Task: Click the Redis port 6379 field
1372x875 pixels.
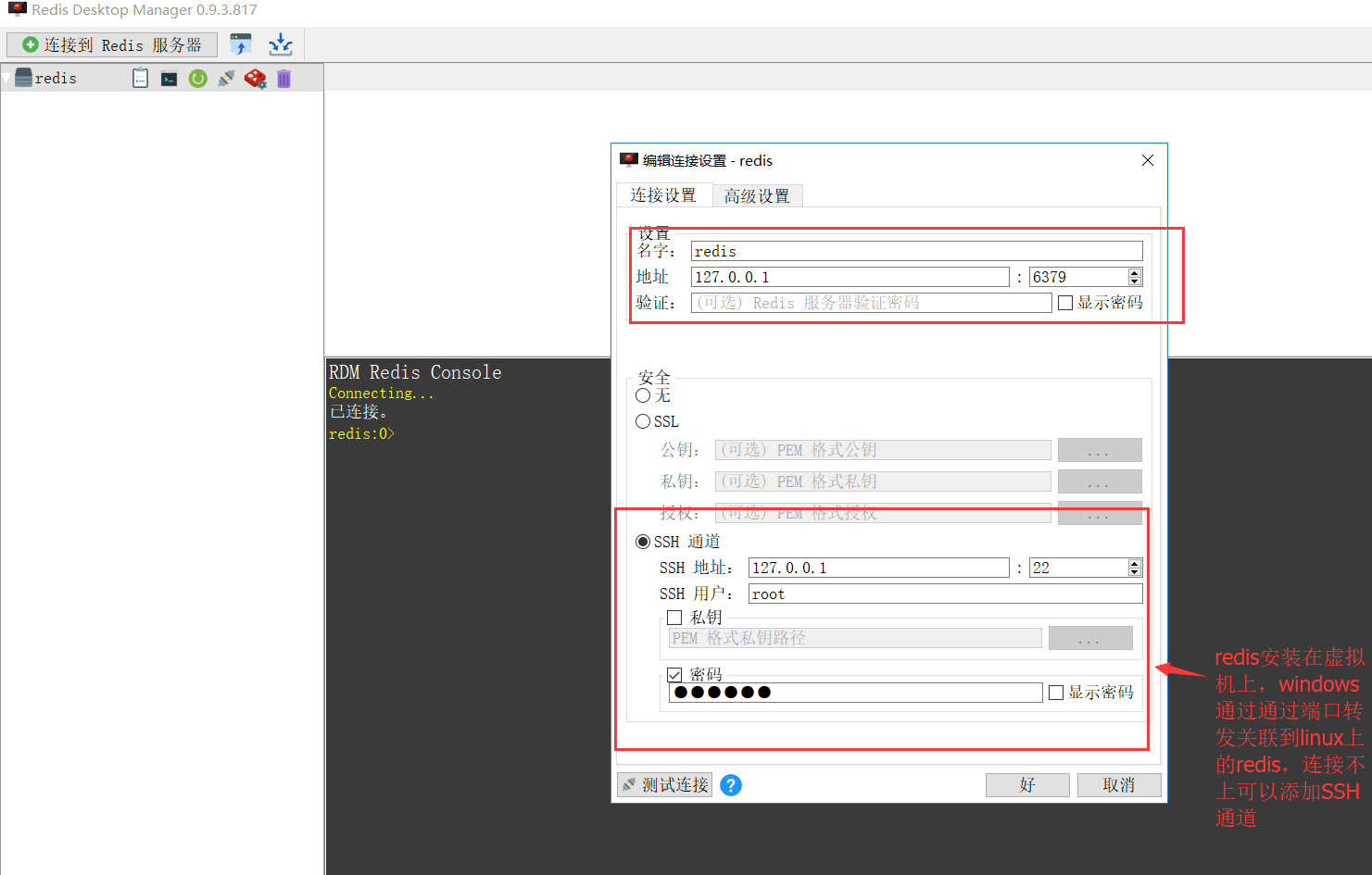Action: (1078, 277)
